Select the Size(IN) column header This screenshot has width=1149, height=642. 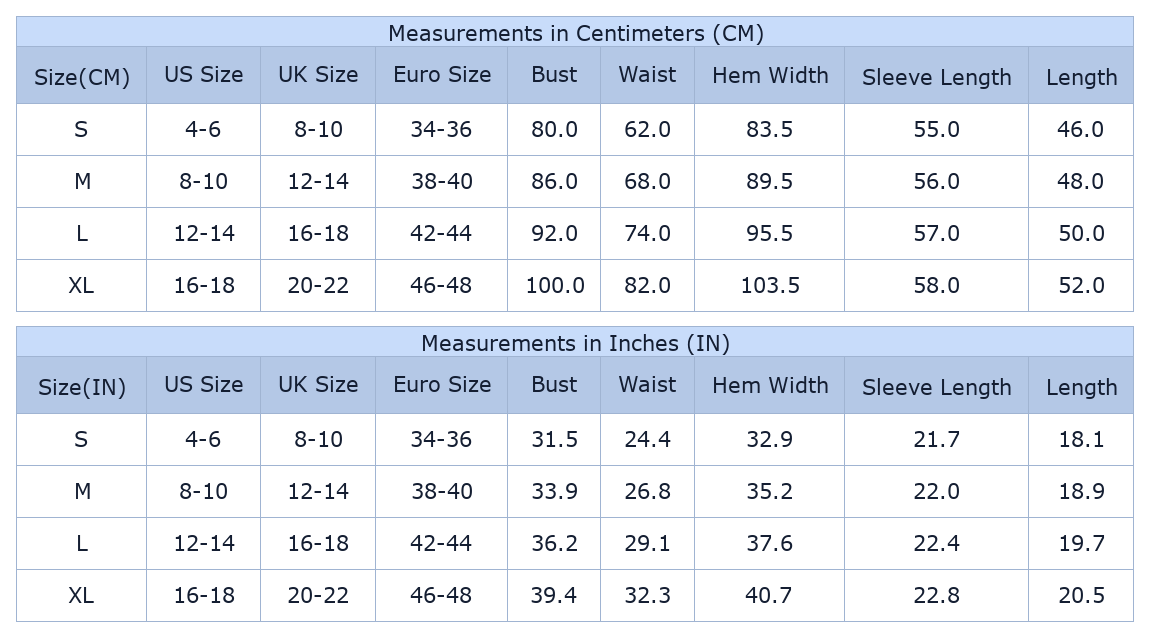82,387
